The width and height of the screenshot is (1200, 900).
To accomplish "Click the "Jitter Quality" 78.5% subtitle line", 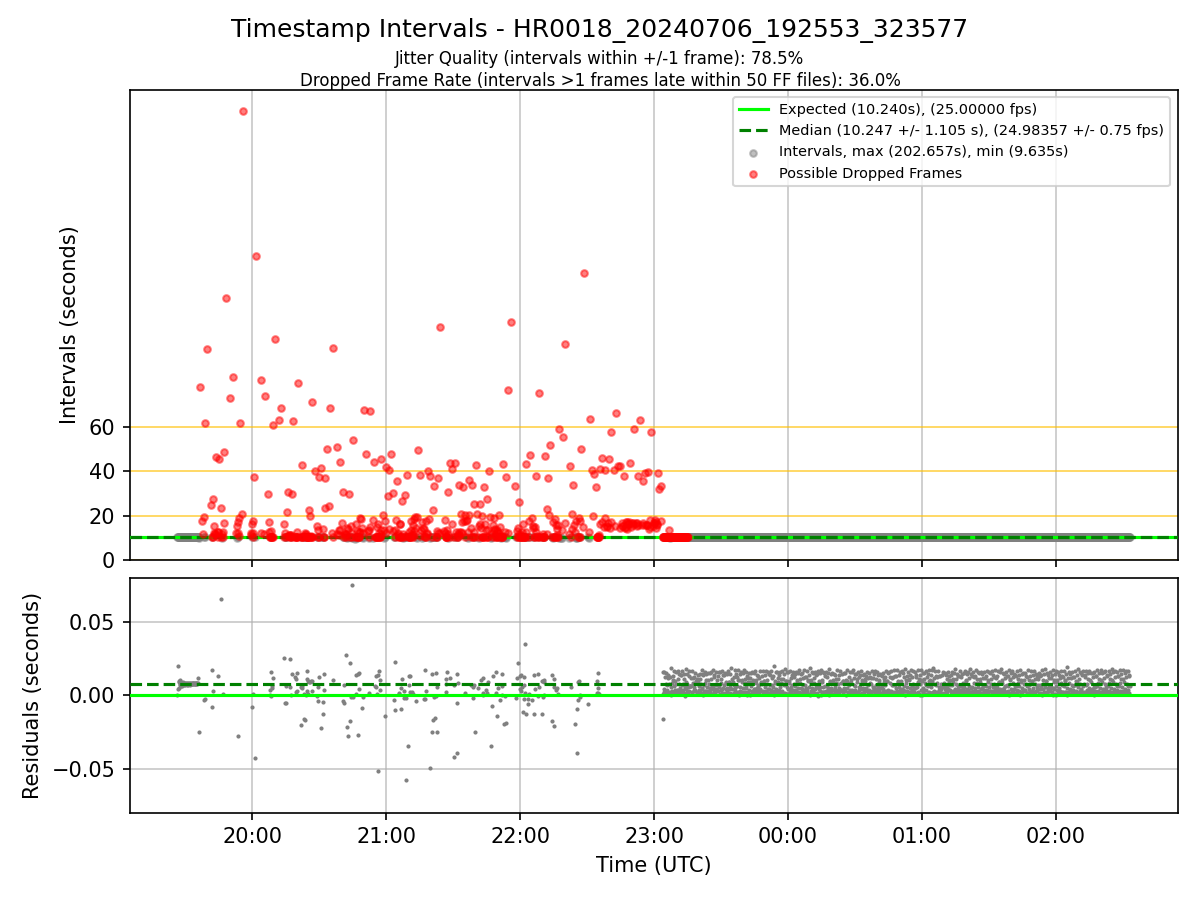I will click(x=599, y=58).
